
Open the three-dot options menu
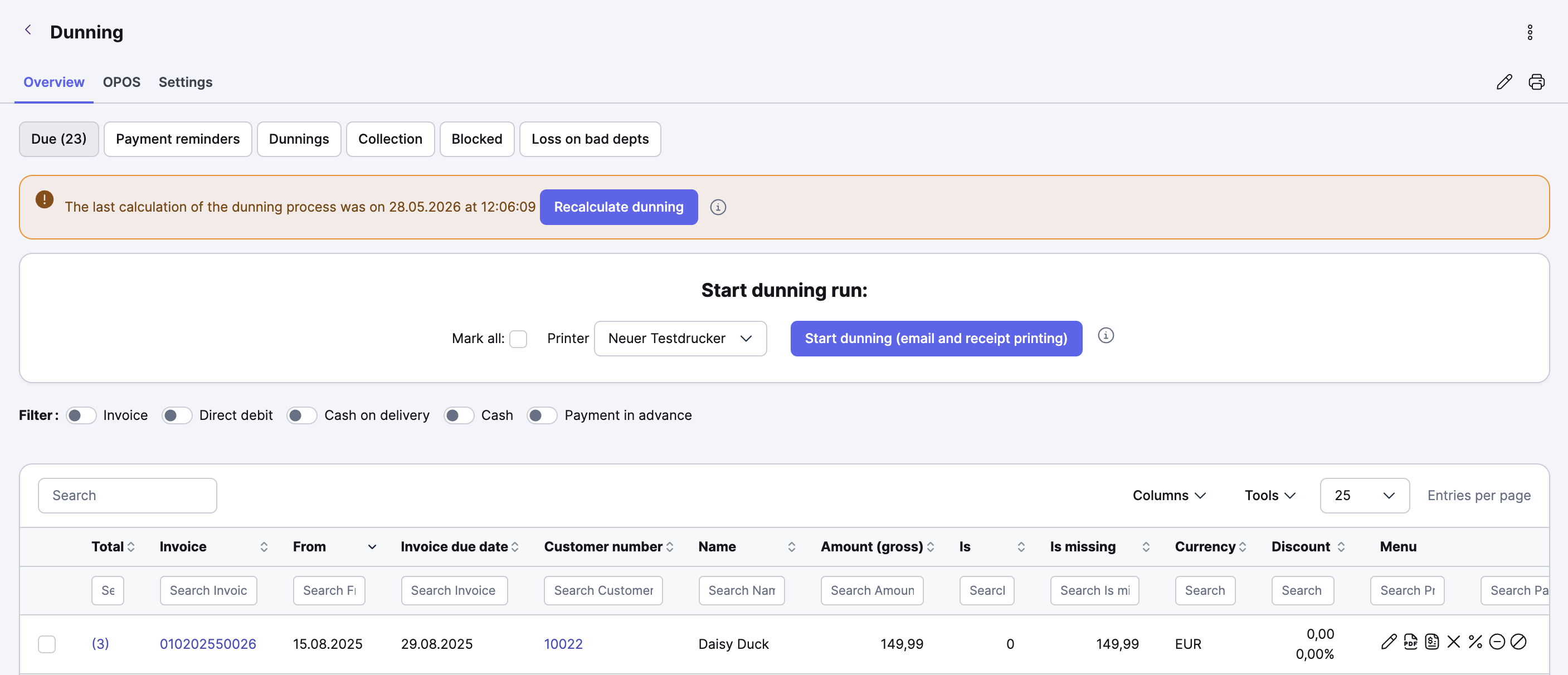[1529, 32]
